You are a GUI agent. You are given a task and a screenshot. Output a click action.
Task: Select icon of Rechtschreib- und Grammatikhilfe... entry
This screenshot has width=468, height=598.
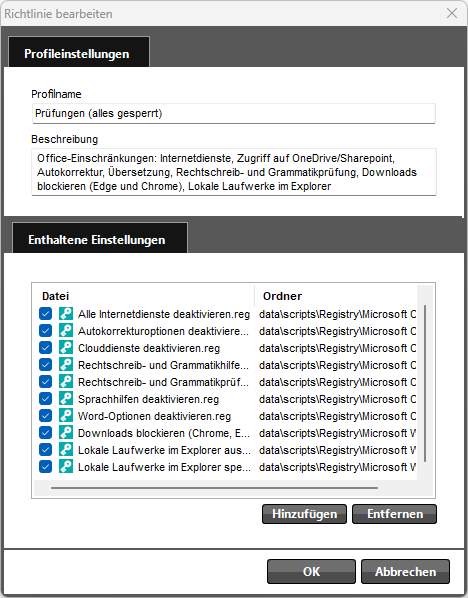[66, 365]
